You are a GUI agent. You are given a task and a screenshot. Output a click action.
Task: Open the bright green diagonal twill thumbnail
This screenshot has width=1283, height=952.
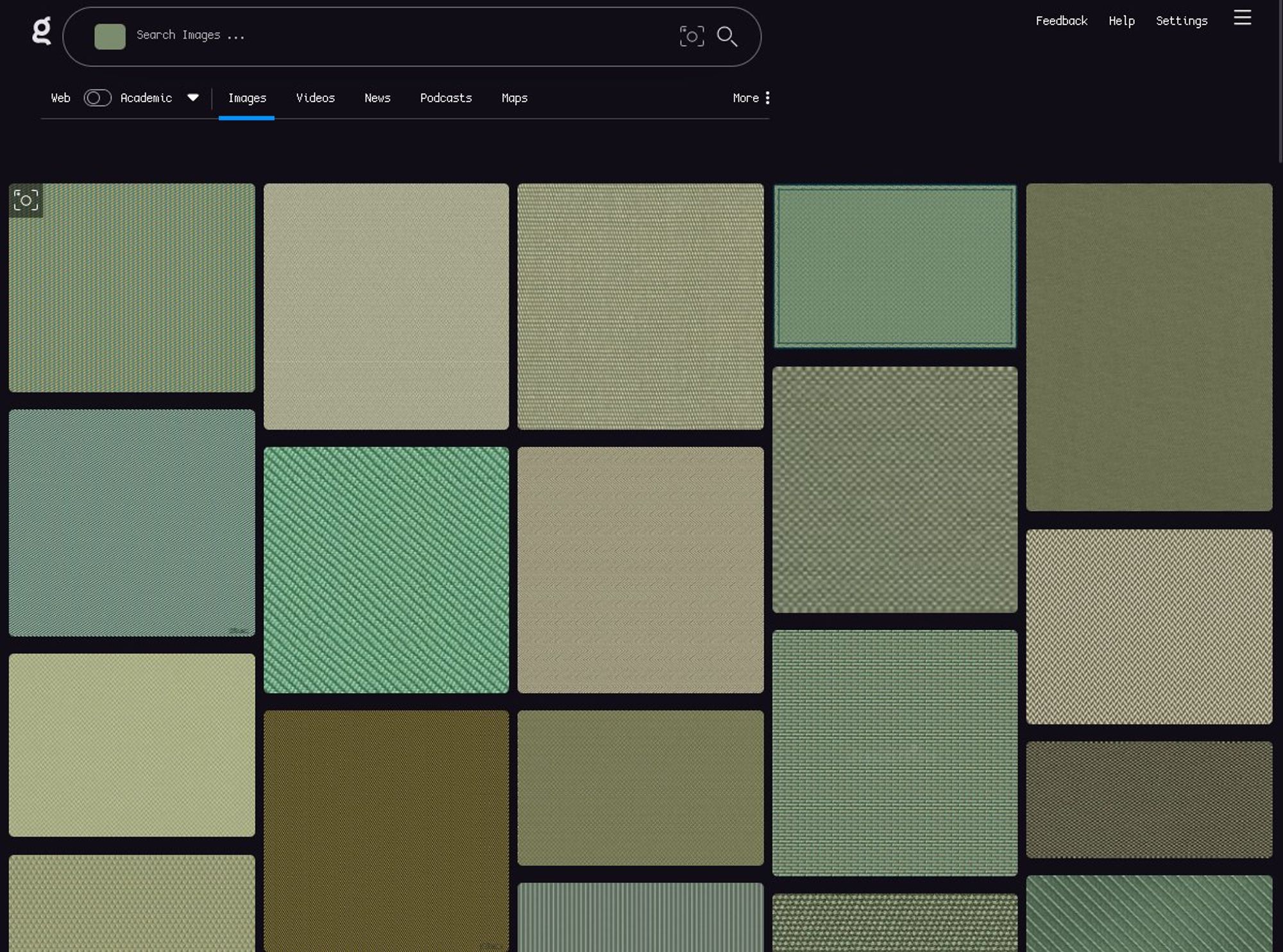(x=386, y=570)
